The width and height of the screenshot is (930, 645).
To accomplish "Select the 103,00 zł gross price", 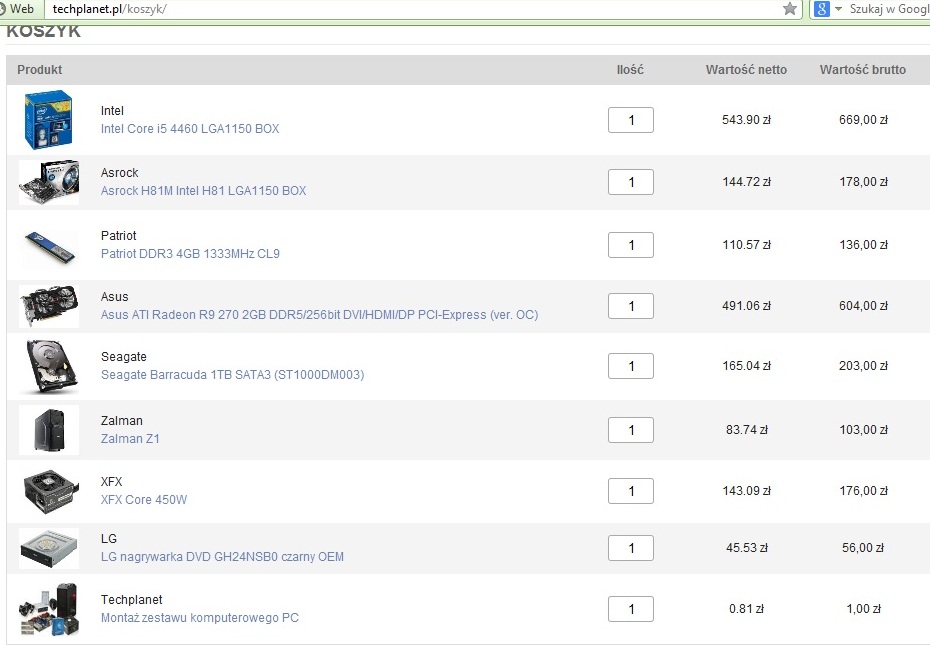I will [864, 430].
